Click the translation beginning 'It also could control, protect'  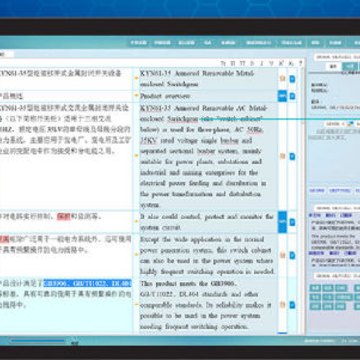click(207, 222)
